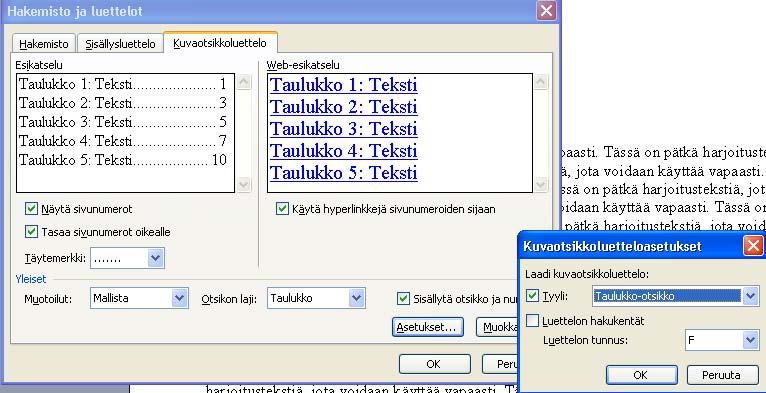This screenshot has height=393, width=766.
Task: Click Taulukko 2: Teksti web preview link
Action: point(343,107)
